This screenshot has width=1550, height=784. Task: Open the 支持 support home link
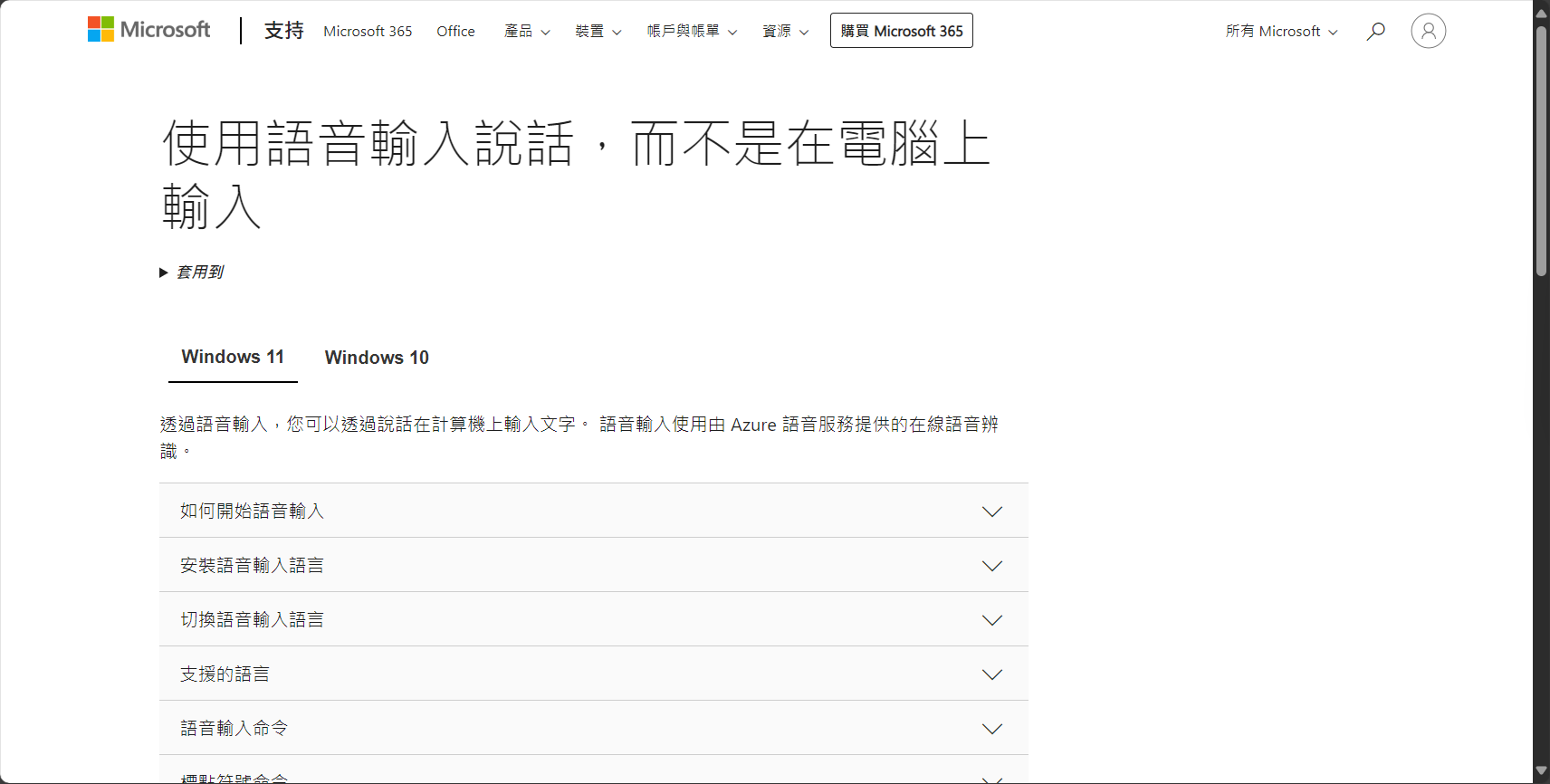click(x=283, y=31)
